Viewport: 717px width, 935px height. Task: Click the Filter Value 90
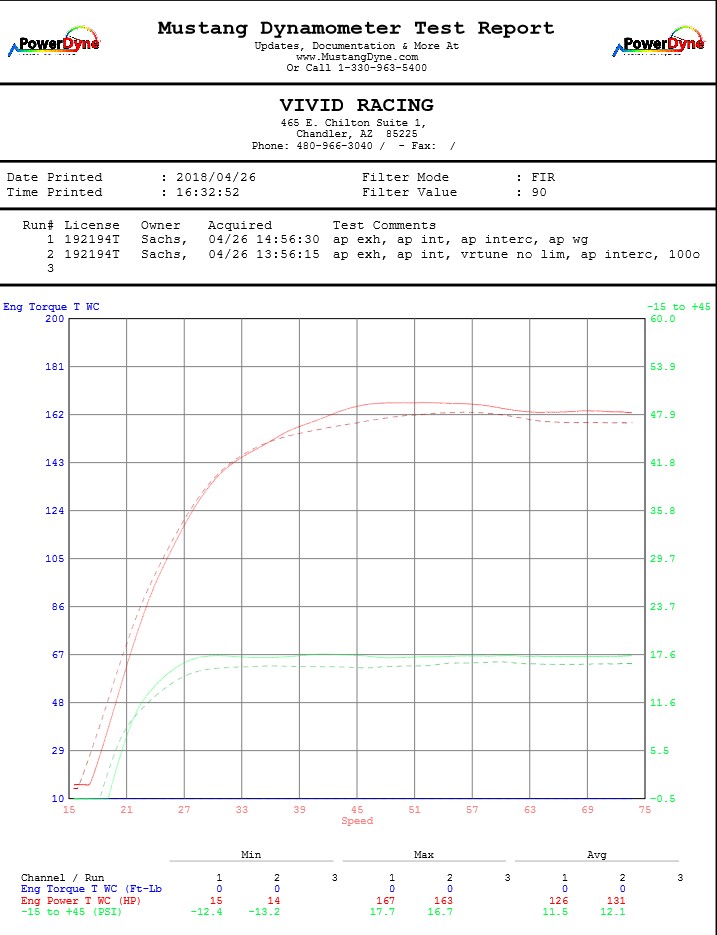(x=538, y=192)
